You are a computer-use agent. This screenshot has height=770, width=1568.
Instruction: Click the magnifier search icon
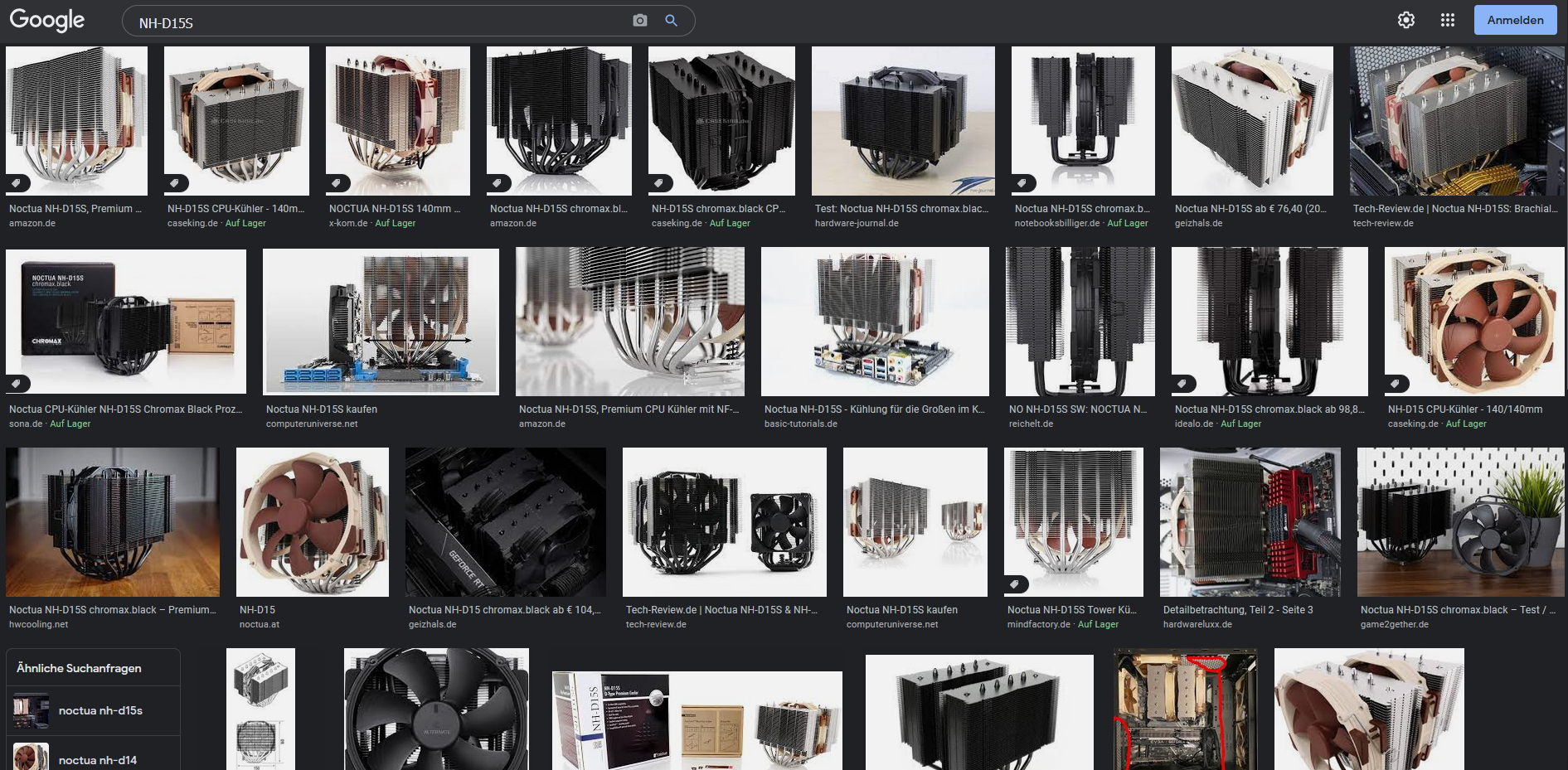671,21
